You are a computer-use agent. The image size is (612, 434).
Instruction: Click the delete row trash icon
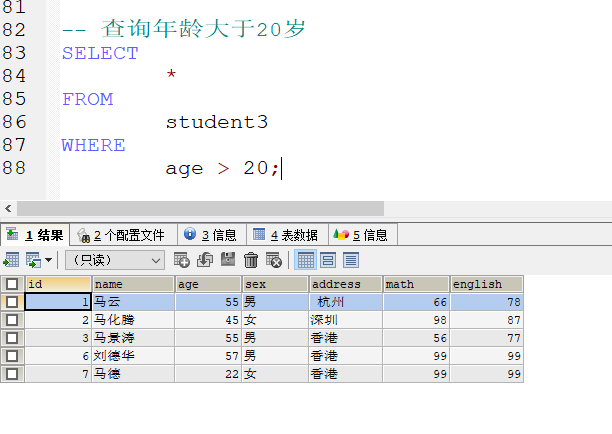click(251, 260)
